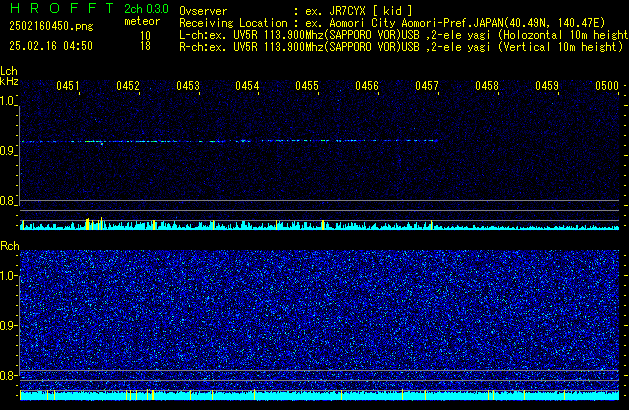Screen dimensions: 629x410
Task: Click the Lch 1.0 kHz axis label
Action: coord(7,101)
